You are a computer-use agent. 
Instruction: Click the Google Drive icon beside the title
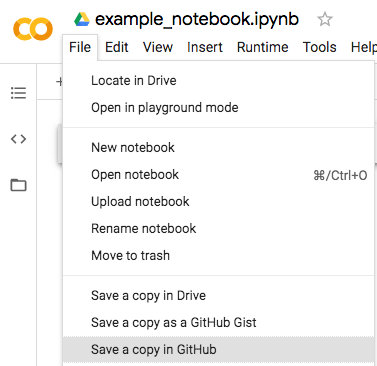click(x=82, y=19)
